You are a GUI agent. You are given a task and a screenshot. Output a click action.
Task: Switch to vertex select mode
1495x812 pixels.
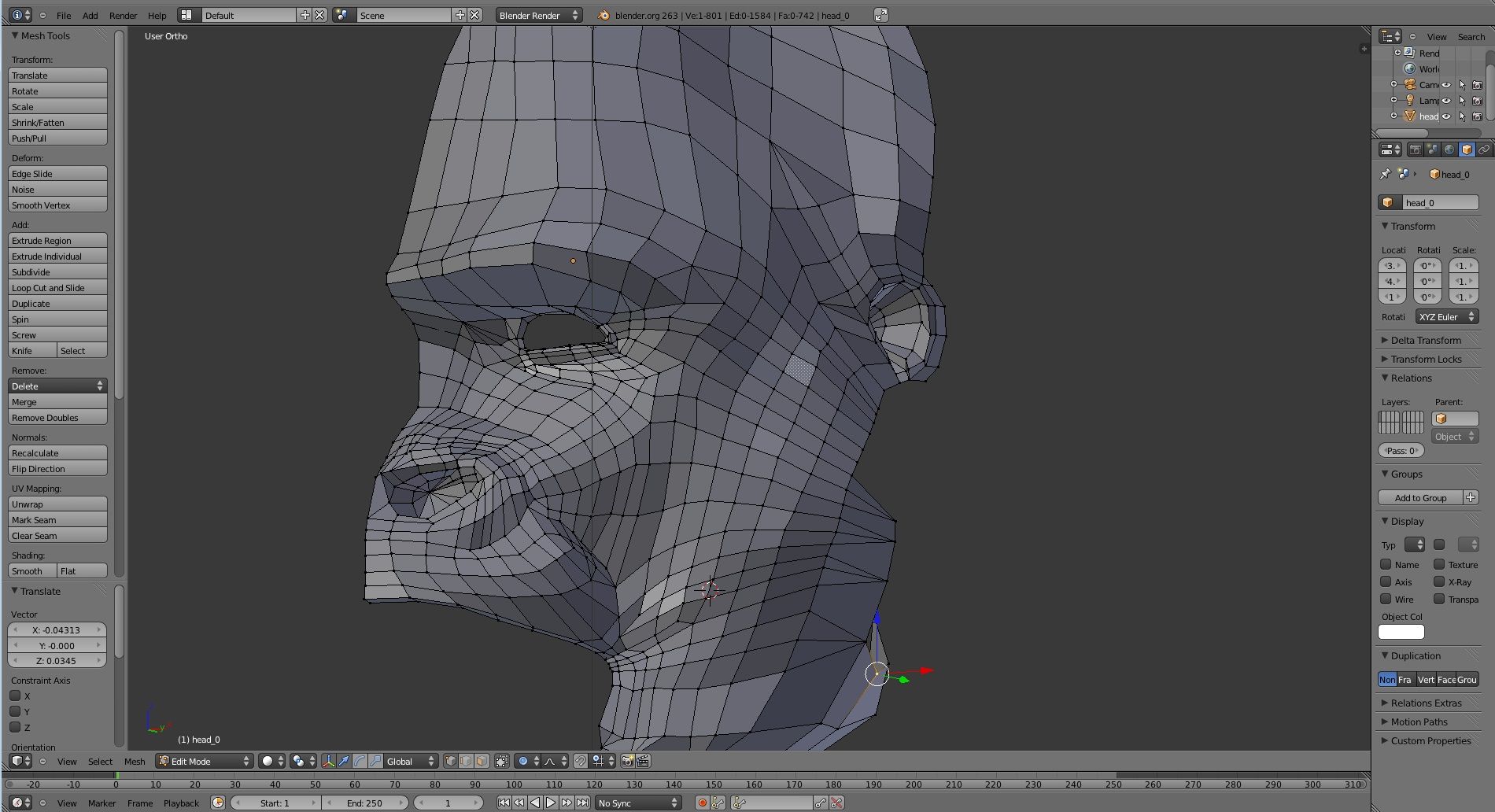pos(450,761)
